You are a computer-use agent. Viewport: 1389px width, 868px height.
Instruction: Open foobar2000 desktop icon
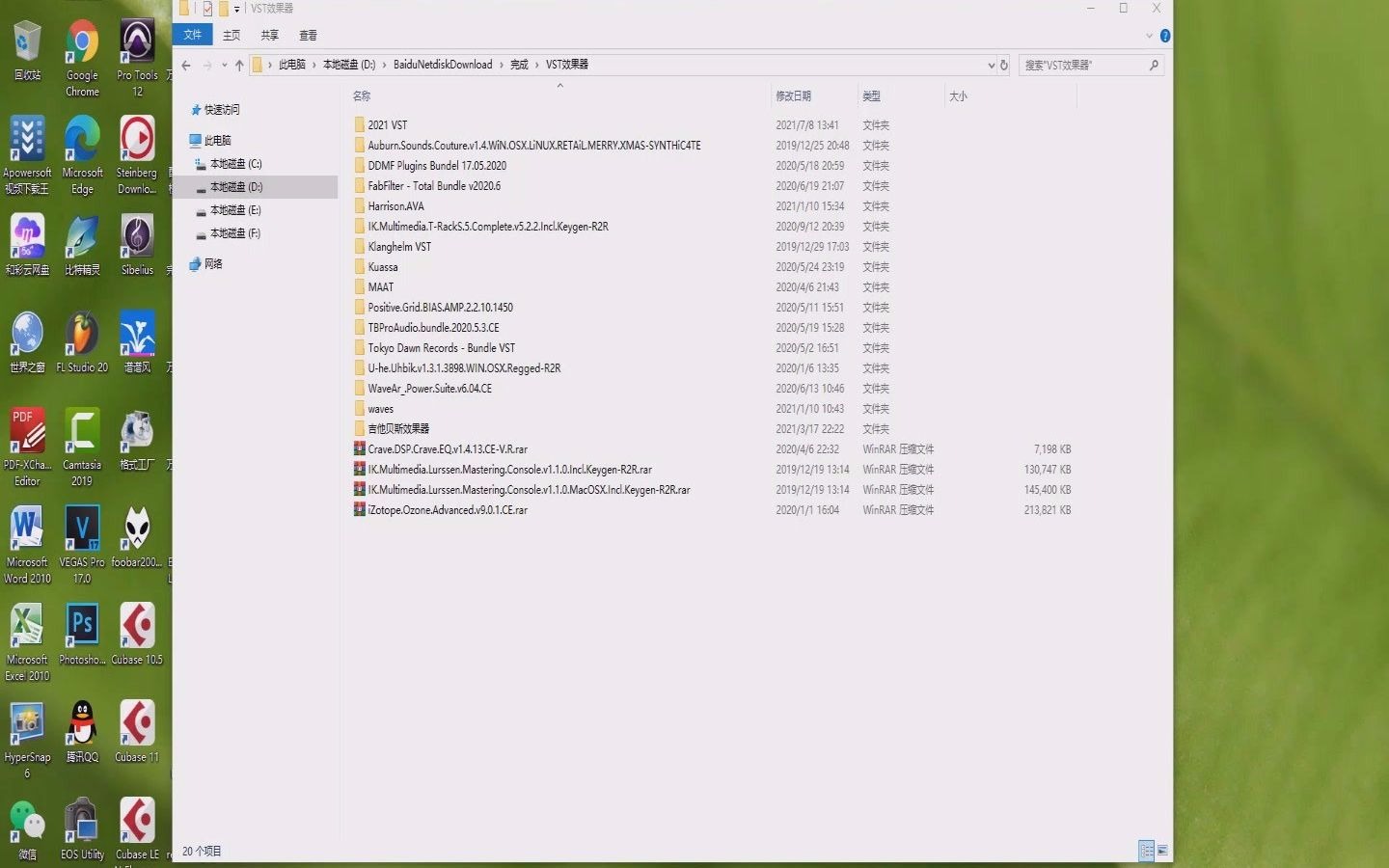pyautogui.click(x=137, y=536)
